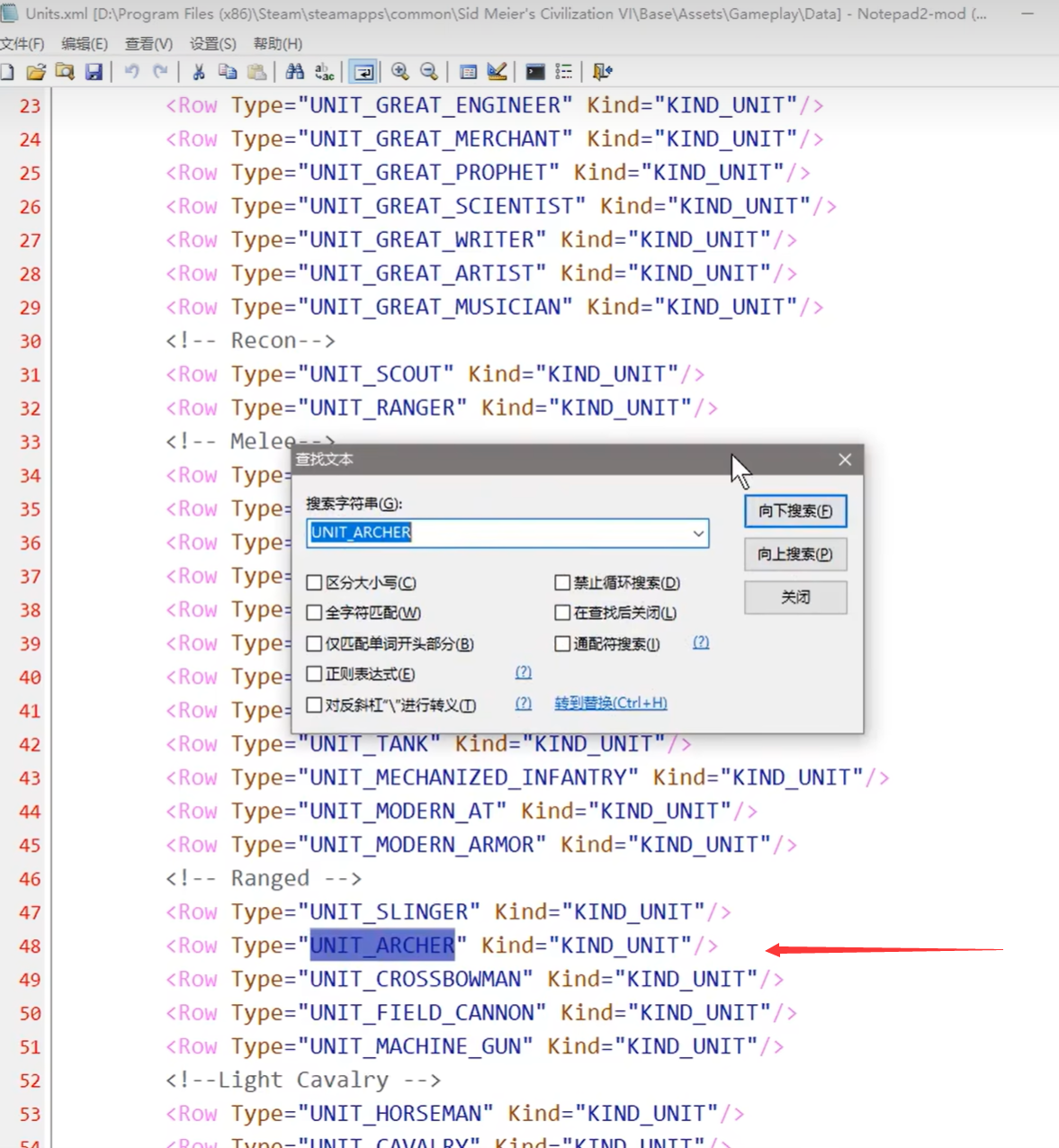The height and width of the screenshot is (1148, 1059).
Task: Toggle word wrap toolbar button
Action: [363, 72]
